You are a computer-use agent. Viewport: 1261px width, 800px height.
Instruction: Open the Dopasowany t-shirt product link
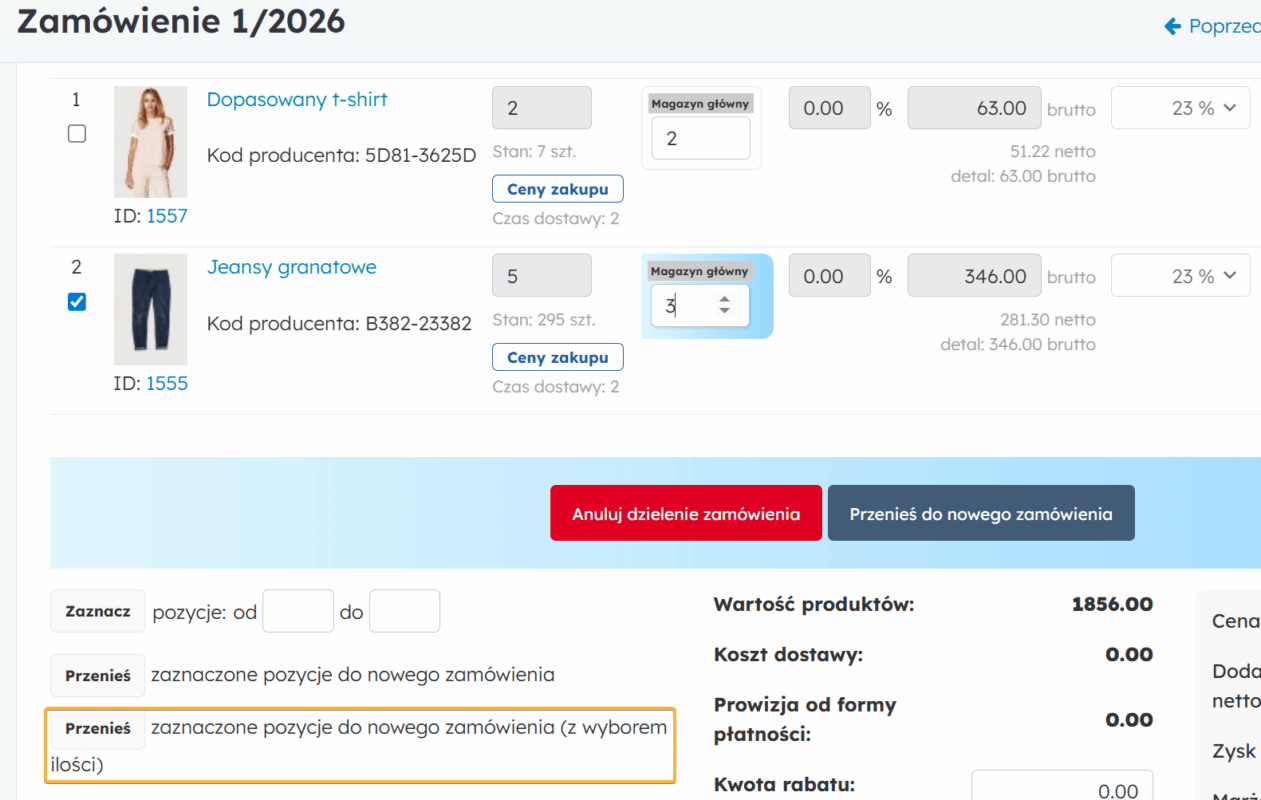(x=297, y=100)
